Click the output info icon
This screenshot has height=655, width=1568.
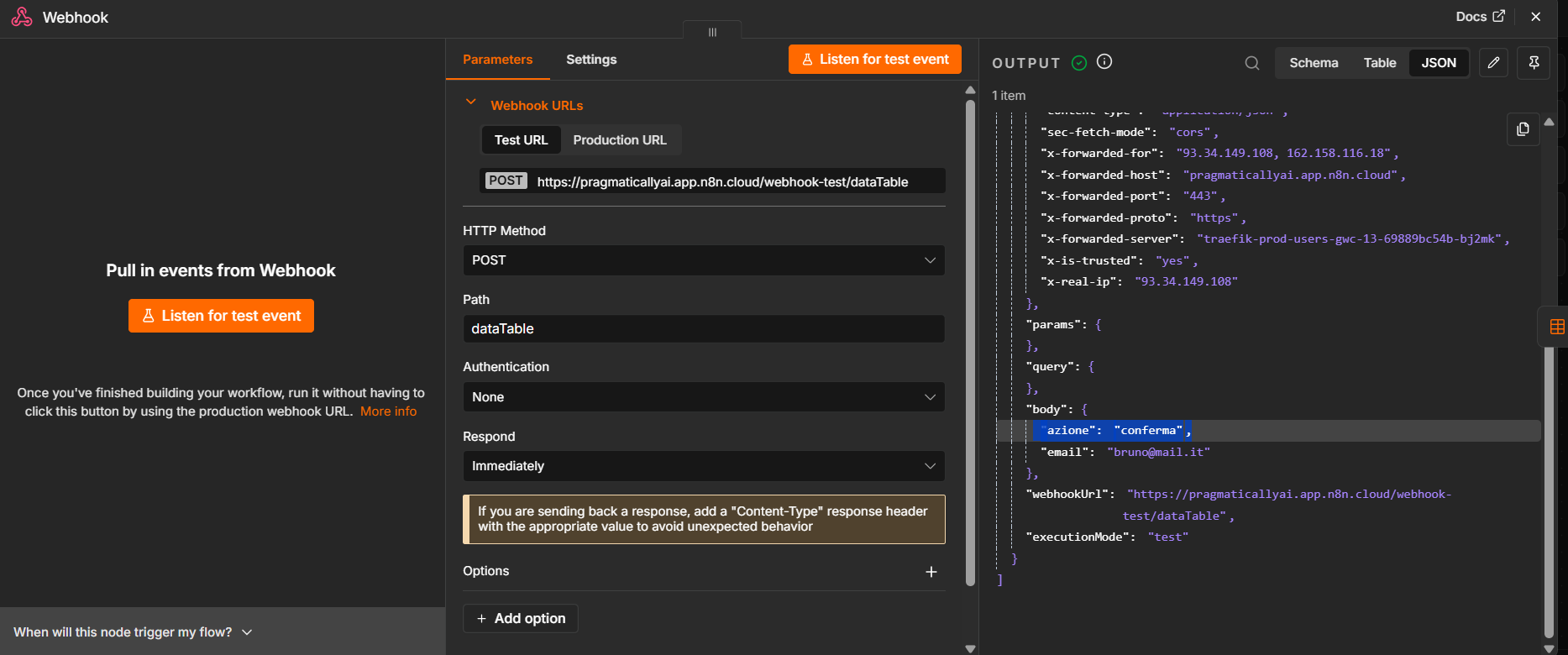1104,61
